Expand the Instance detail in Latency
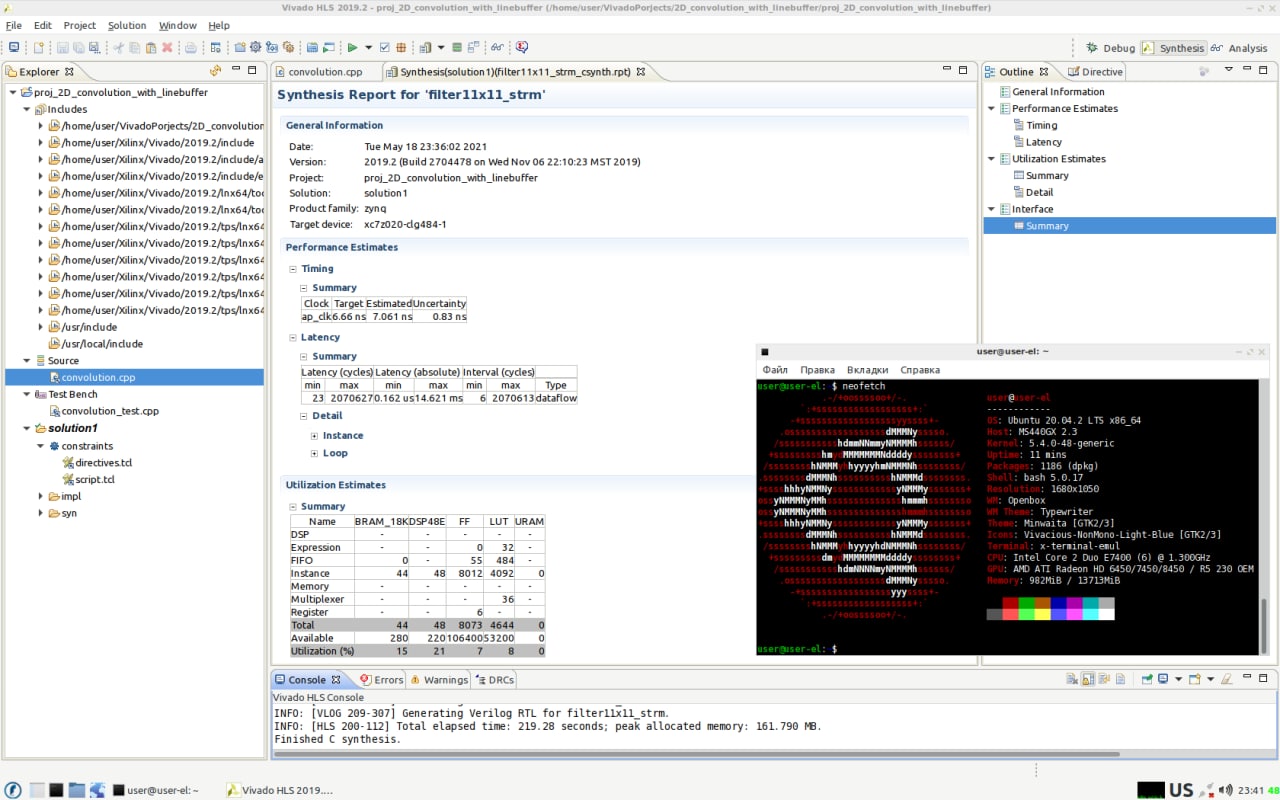The height and width of the screenshot is (800, 1280). click(x=315, y=436)
